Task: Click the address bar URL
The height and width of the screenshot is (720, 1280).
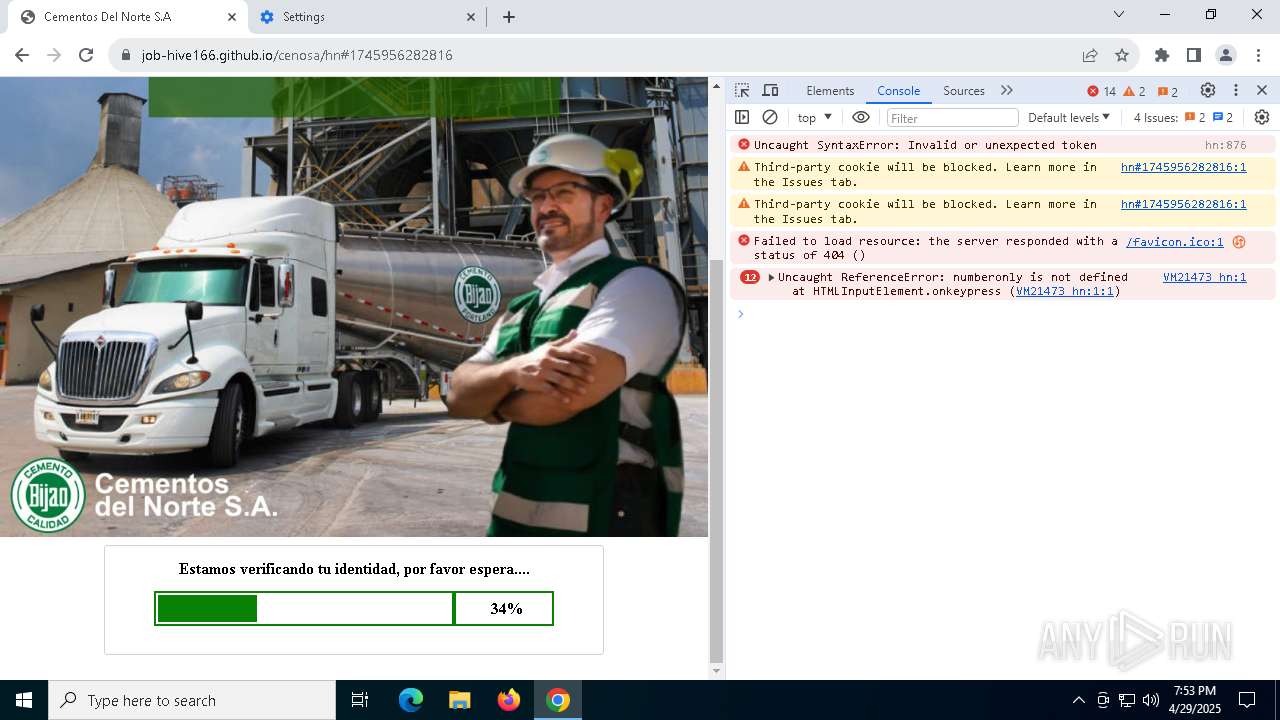Action: pos(297,55)
